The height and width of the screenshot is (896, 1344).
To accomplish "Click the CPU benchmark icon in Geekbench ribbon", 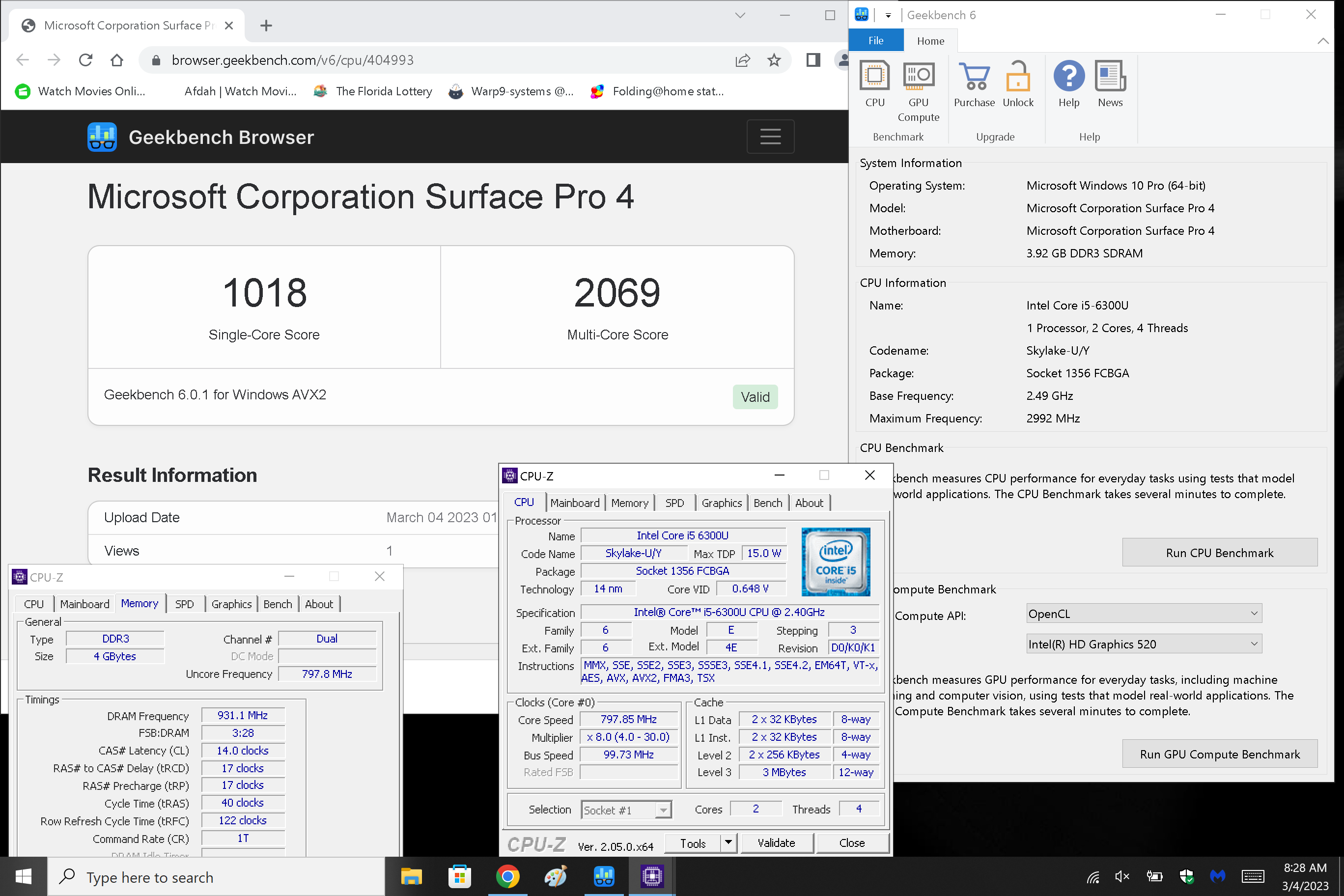I will [x=874, y=84].
